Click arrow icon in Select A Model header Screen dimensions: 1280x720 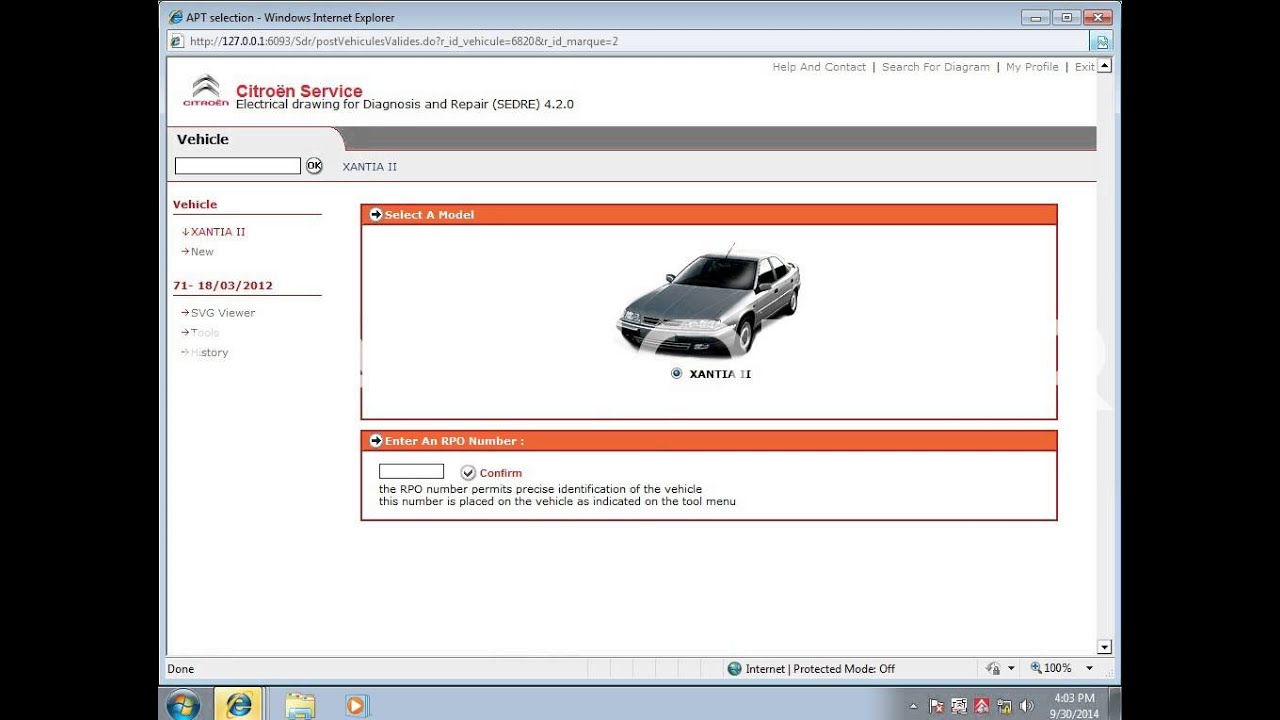[x=376, y=214]
